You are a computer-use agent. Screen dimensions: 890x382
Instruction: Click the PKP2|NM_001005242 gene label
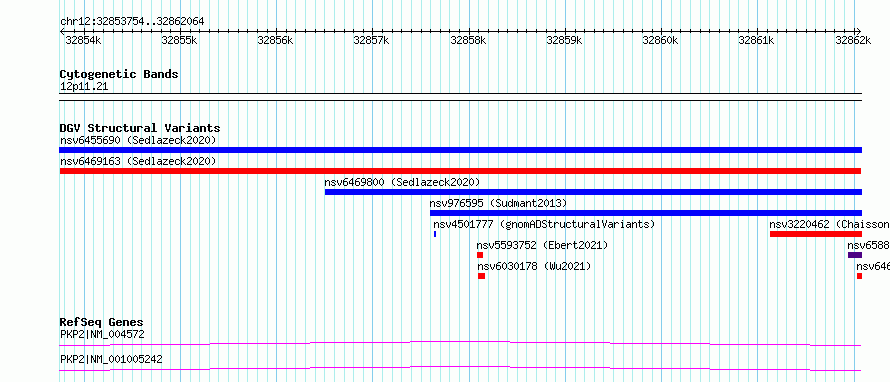(x=111, y=359)
